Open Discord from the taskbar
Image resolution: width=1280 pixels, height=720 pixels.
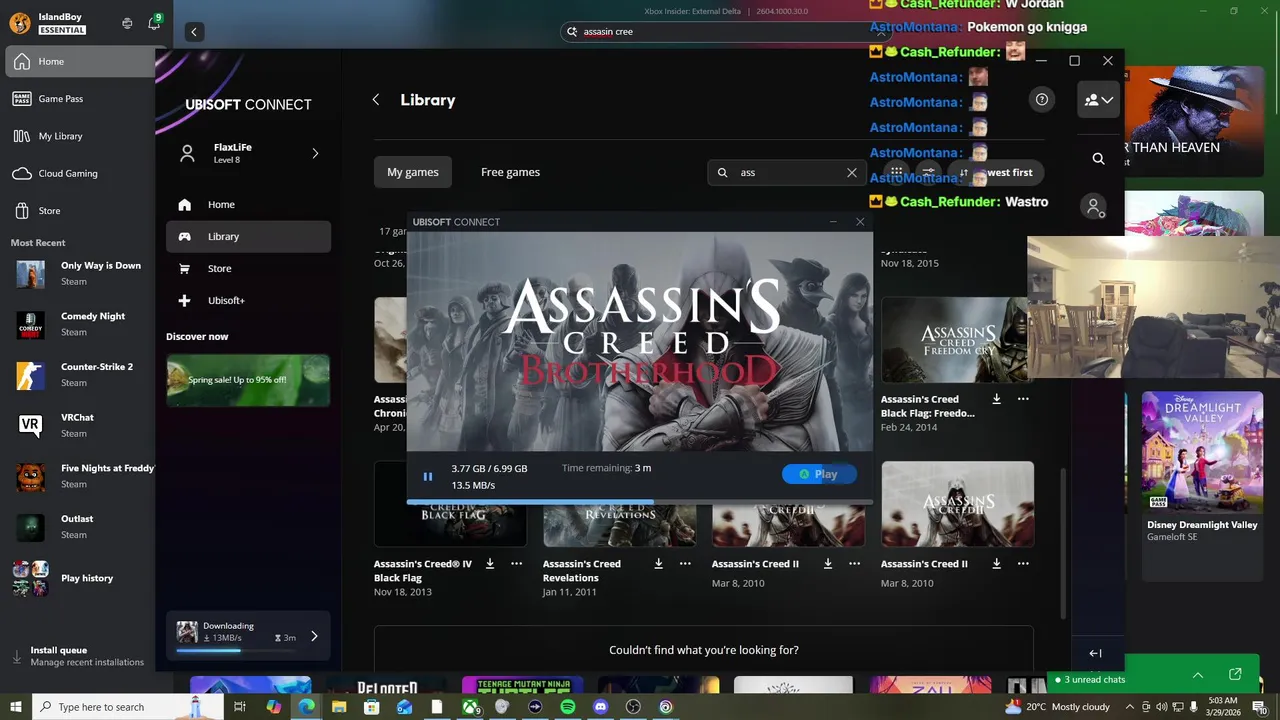[x=600, y=707]
